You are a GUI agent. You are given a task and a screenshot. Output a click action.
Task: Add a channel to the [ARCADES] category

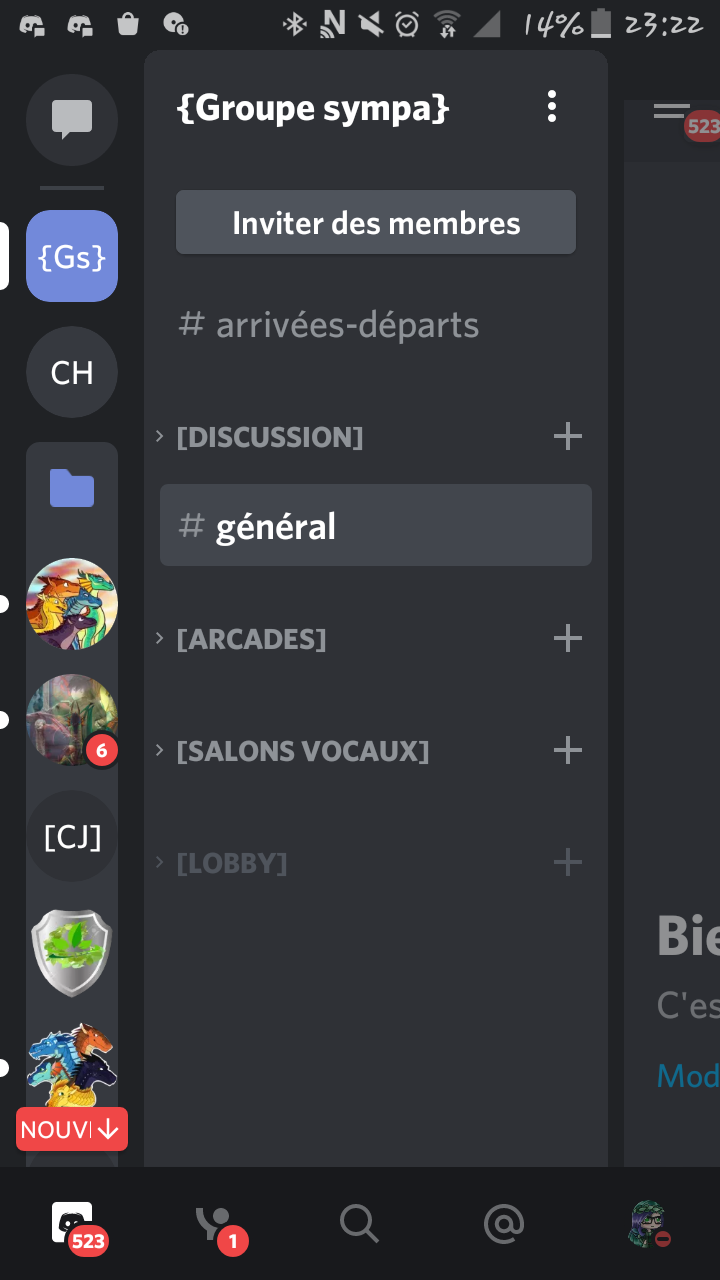click(x=567, y=638)
